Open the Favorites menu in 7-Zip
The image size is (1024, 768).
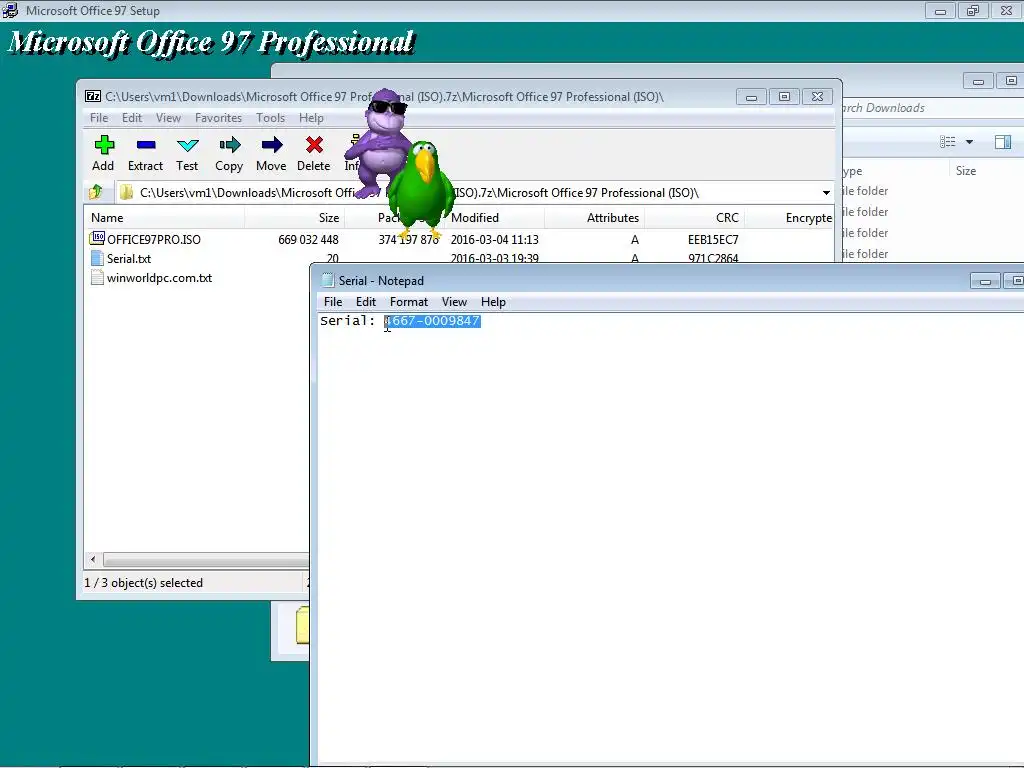pos(218,118)
